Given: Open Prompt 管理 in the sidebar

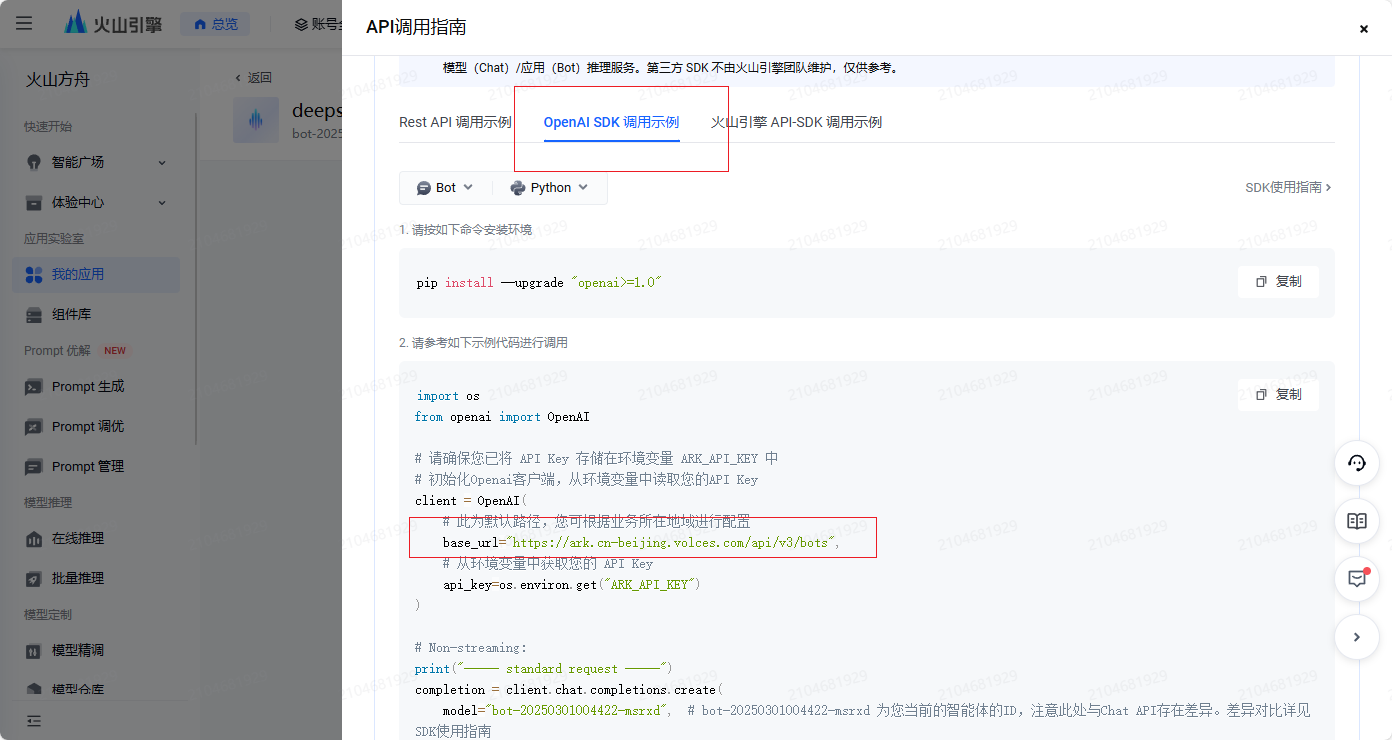Looking at the screenshot, I should [96, 466].
